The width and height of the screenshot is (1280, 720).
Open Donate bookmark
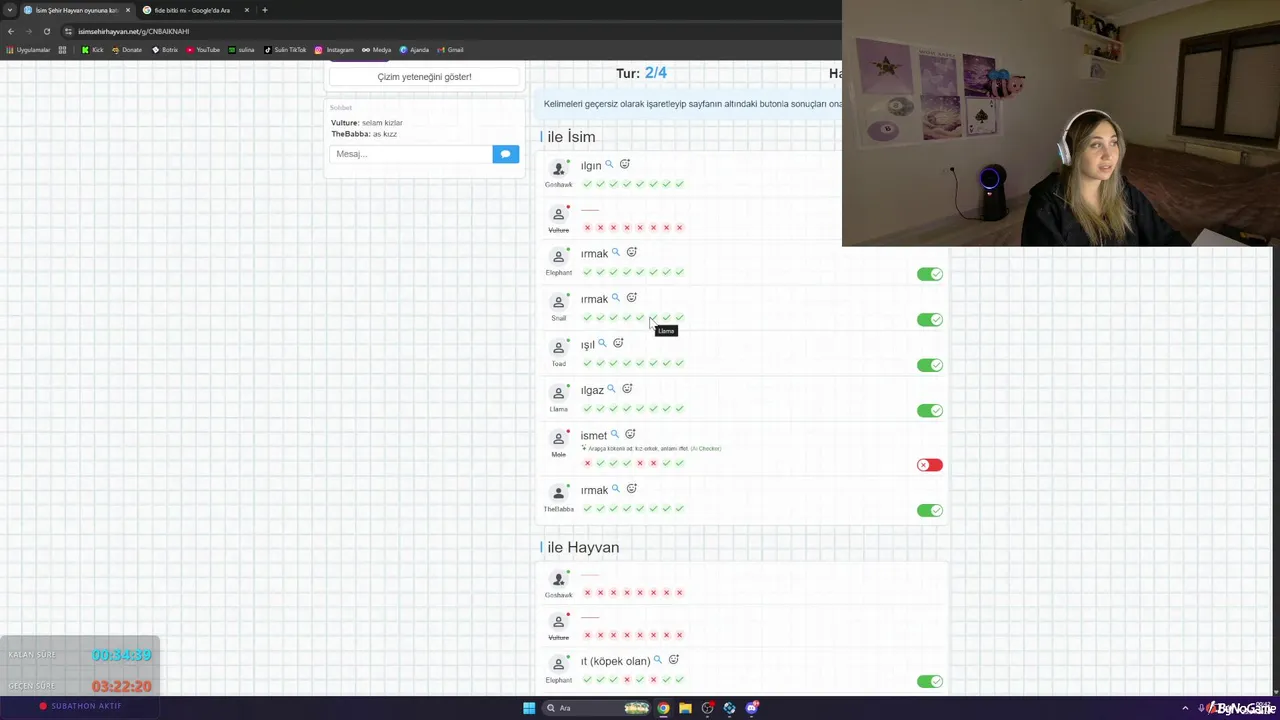[127, 50]
